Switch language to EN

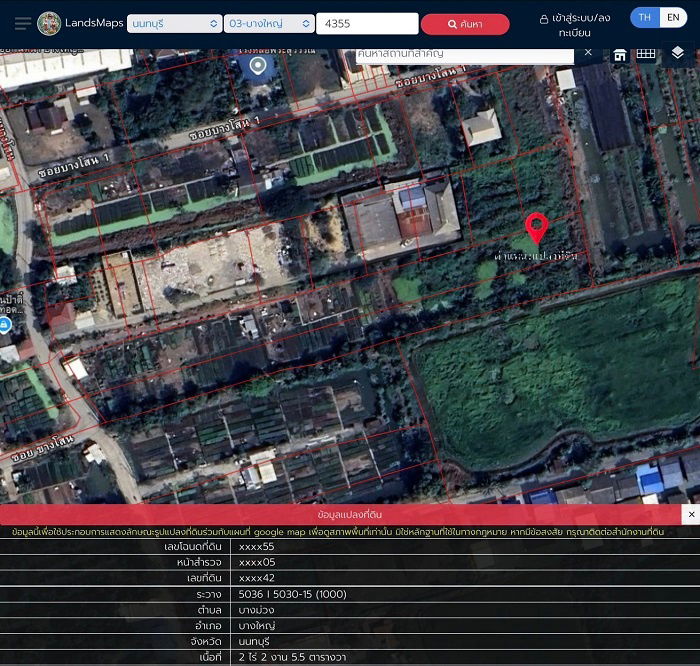coord(673,18)
